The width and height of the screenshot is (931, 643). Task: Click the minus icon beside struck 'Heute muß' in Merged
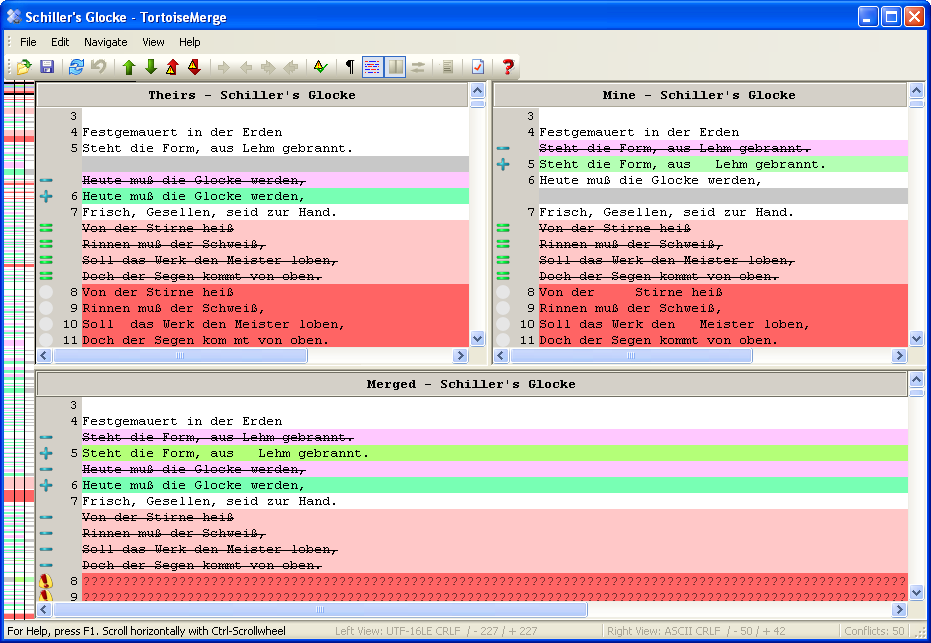(46, 469)
